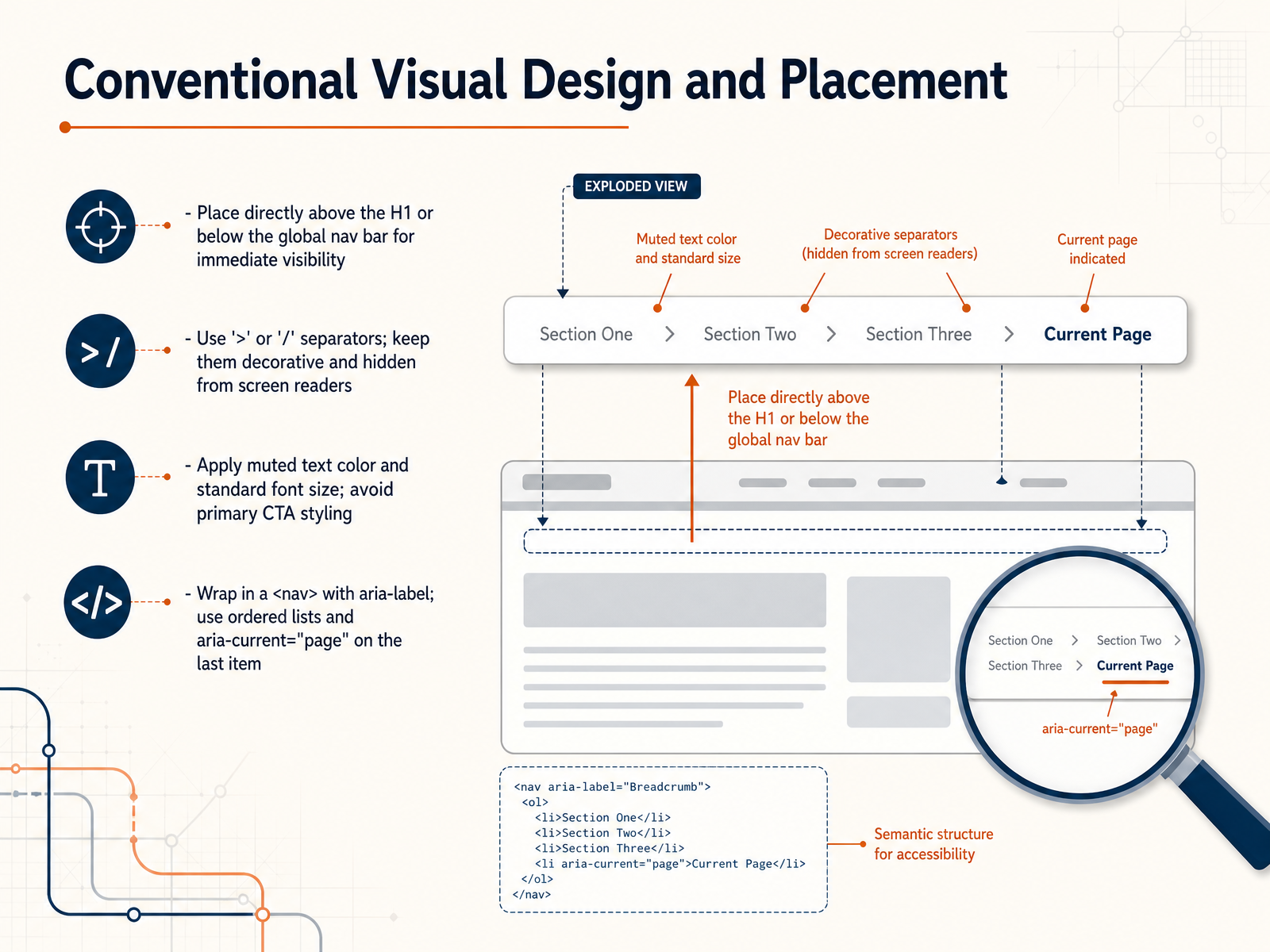Click the closing '</nav>' code line
The width and height of the screenshot is (1270, 952).
(x=532, y=895)
